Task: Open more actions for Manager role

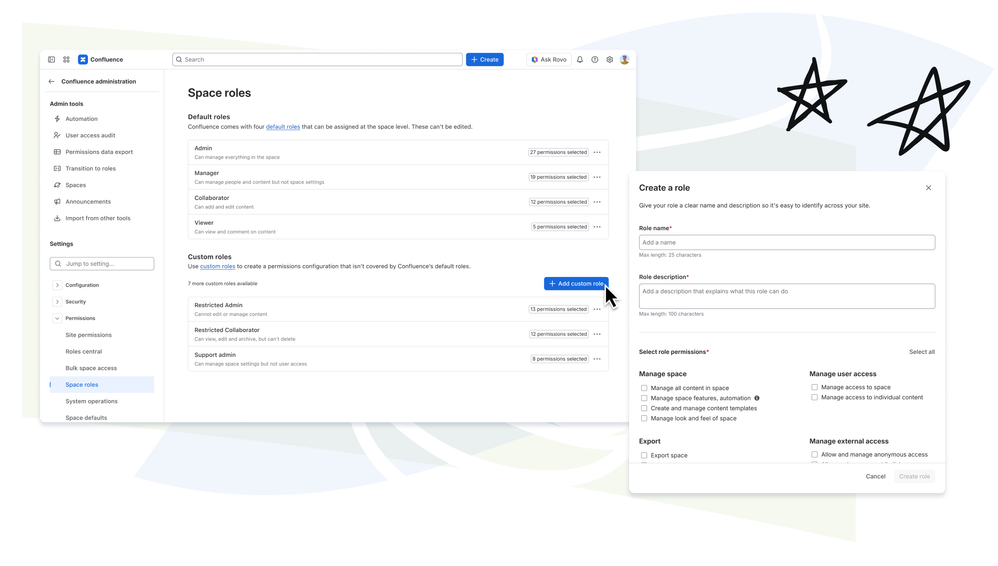Action: click(x=597, y=177)
